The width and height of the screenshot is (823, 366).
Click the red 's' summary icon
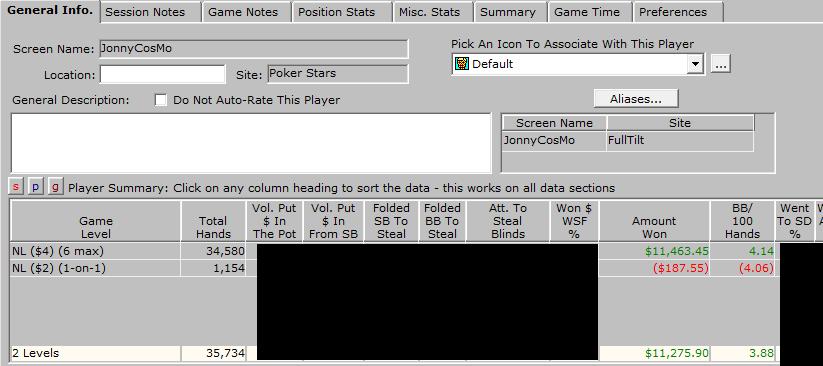coord(16,186)
